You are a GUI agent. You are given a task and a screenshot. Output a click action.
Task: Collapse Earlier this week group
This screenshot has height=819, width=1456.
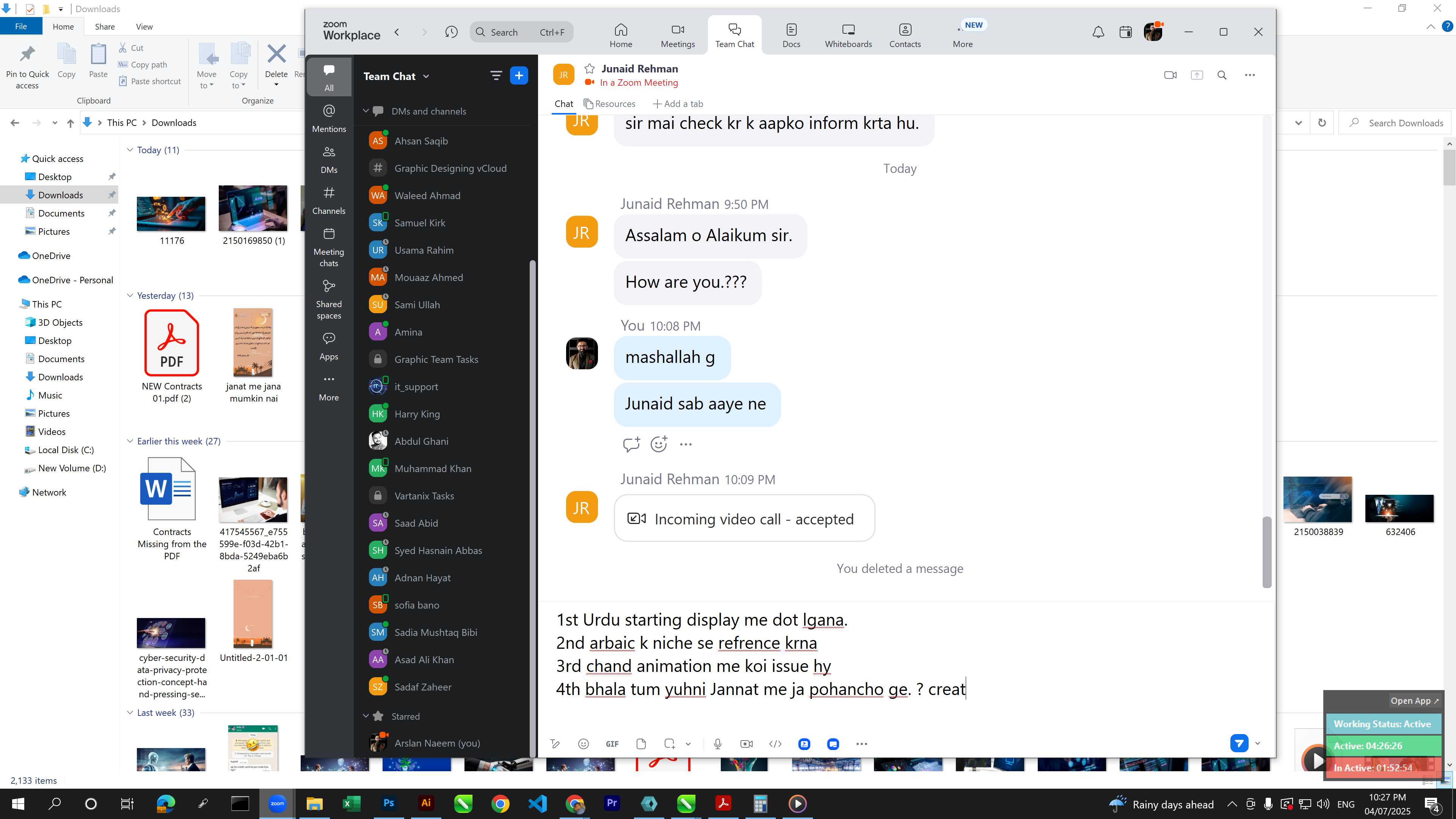[x=130, y=441]
